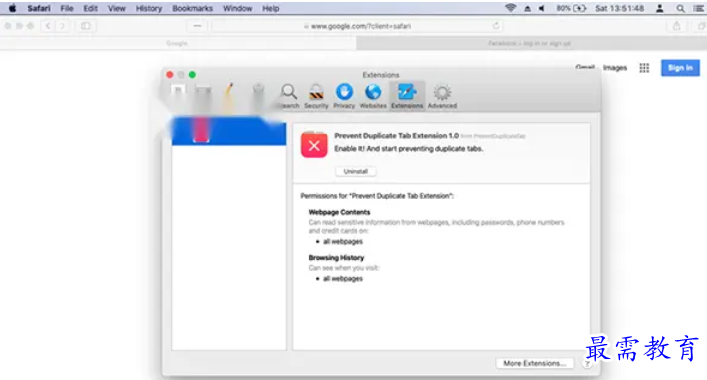Screen dimensions: 707x380
Task: Click the blue Sign in button
Action: click(680, 68)
